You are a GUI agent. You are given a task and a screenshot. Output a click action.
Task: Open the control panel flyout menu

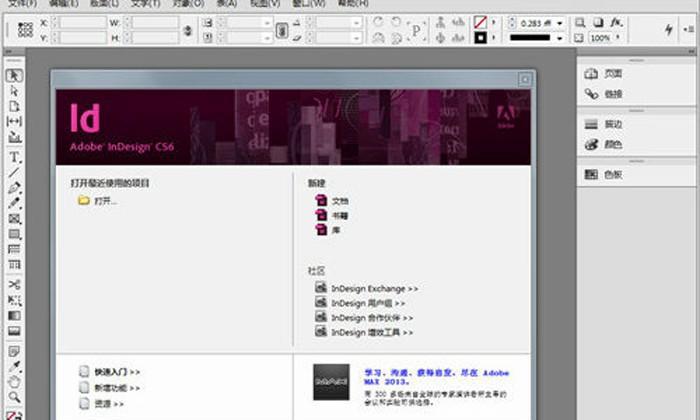688,29
